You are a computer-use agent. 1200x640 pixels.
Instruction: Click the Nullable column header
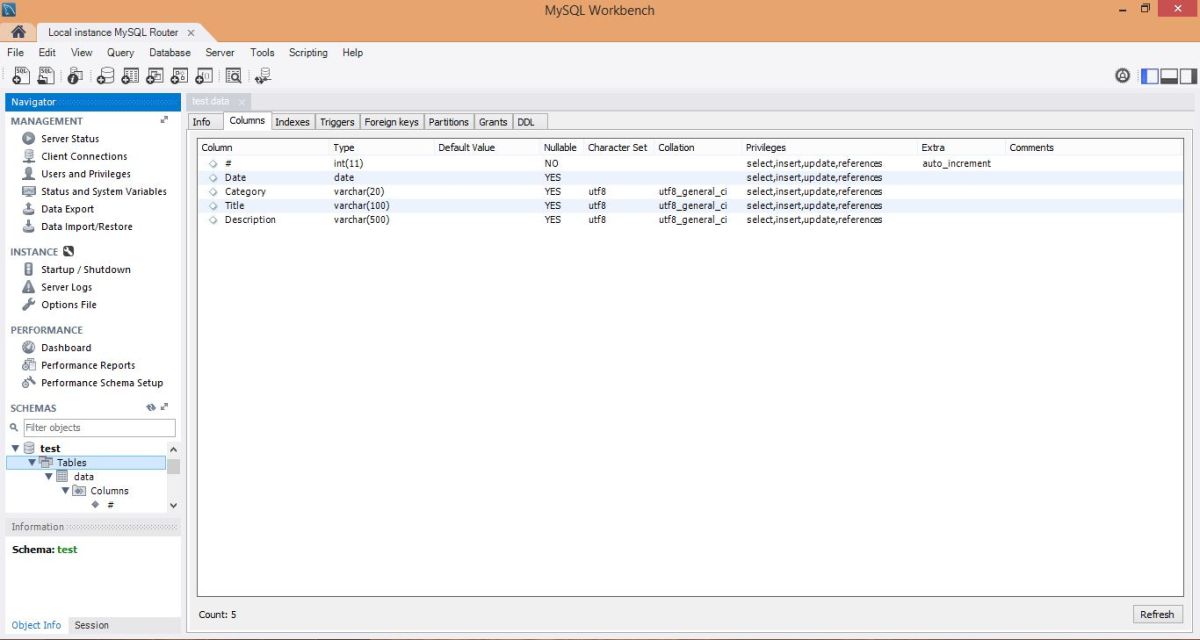pyautogui.click(x=560, y=148)
